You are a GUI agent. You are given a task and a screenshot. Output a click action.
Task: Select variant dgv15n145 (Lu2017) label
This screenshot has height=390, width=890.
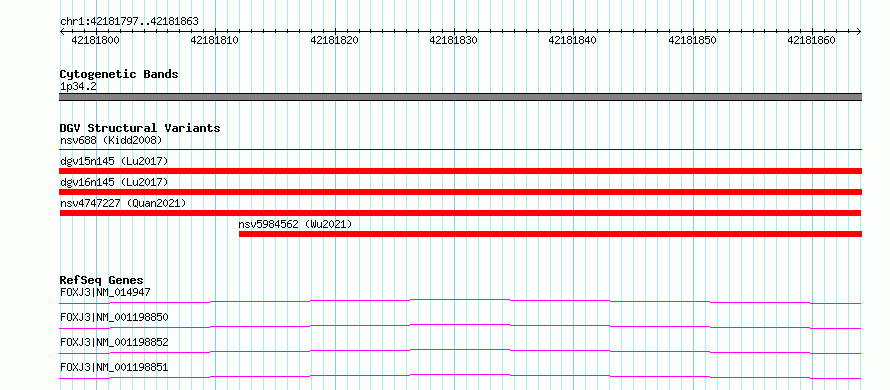114,161
